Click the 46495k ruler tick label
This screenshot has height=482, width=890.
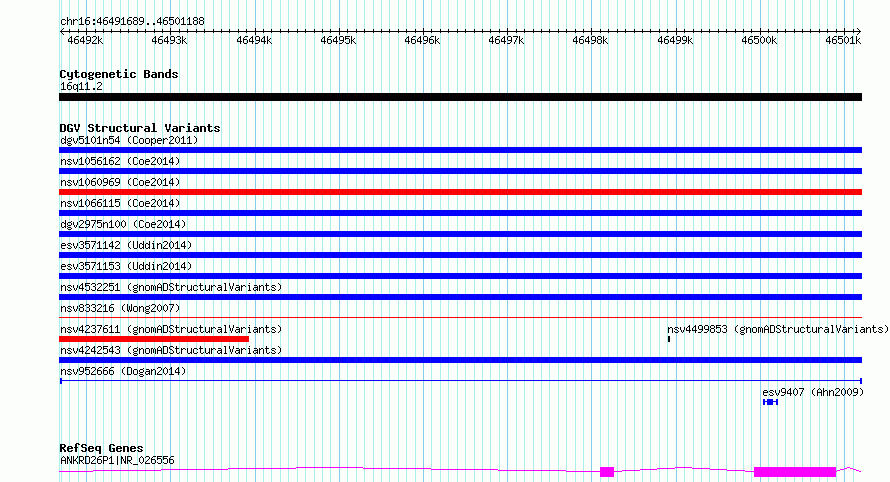pyautogui.click(x=338, y=40)
